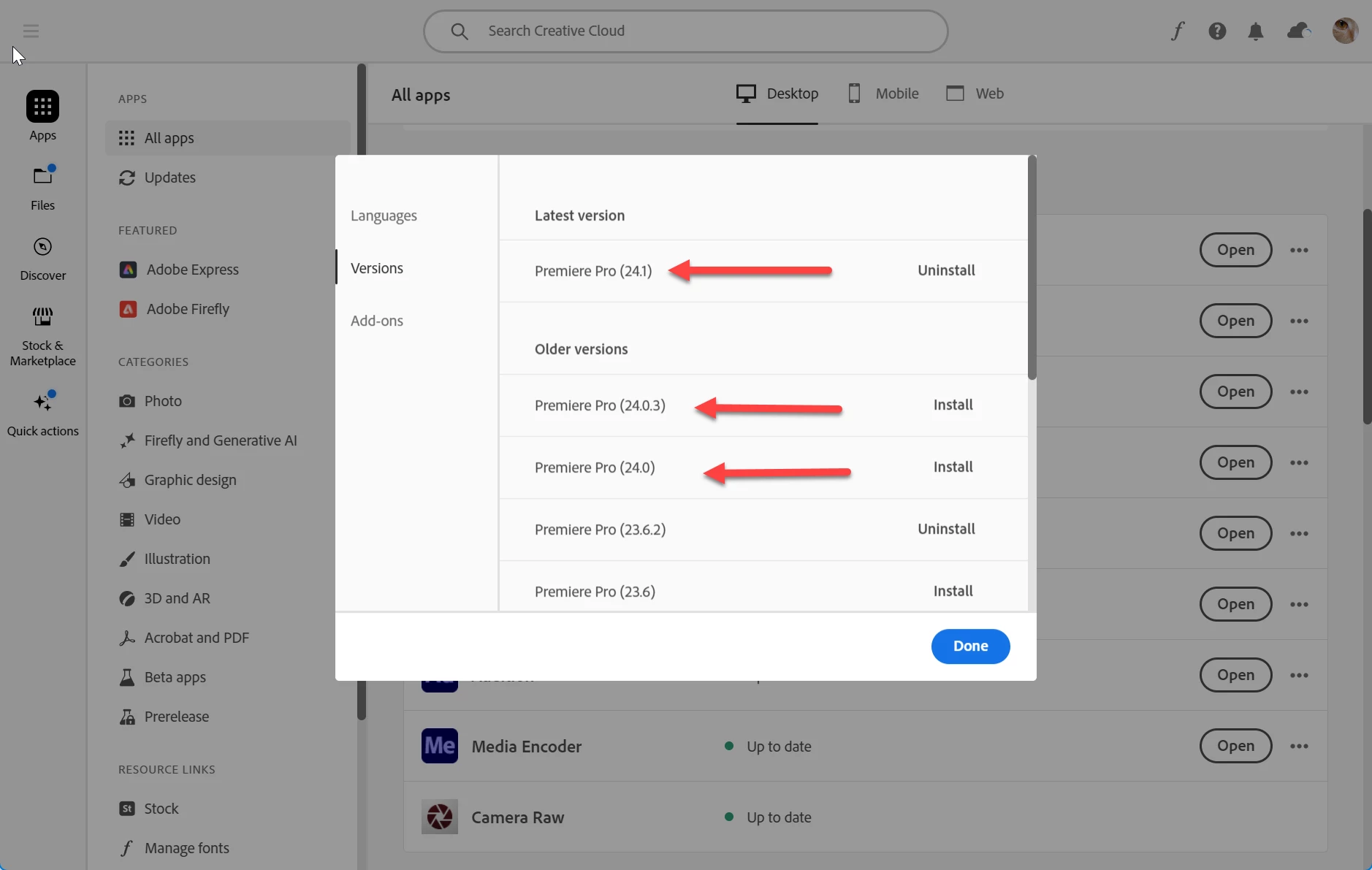Click the Camera Raw app icon
The width and height of the screenshot is (1372, 870).
click(440, 817)
